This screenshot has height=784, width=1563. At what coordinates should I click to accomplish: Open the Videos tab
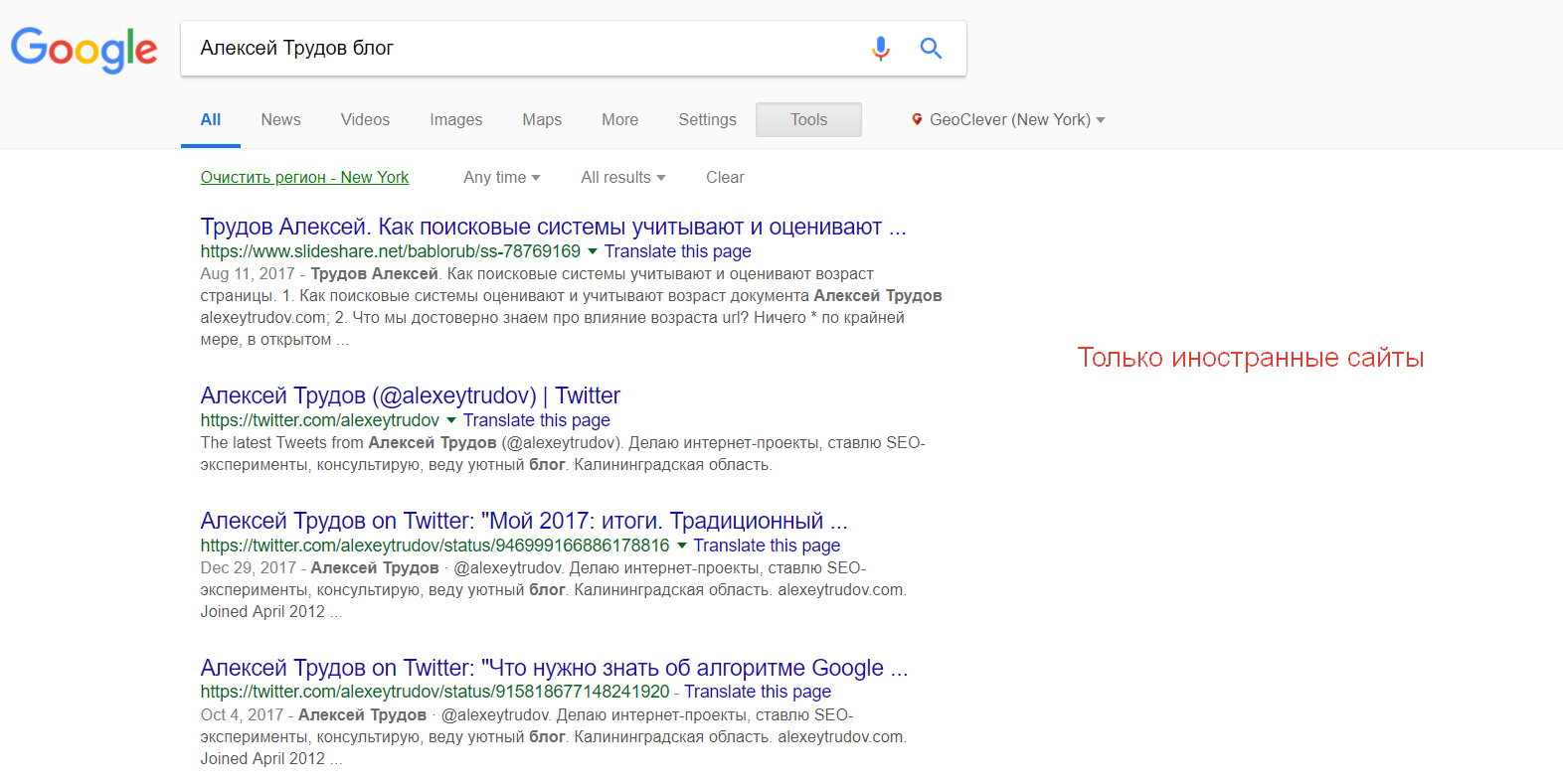click(365, 119)
